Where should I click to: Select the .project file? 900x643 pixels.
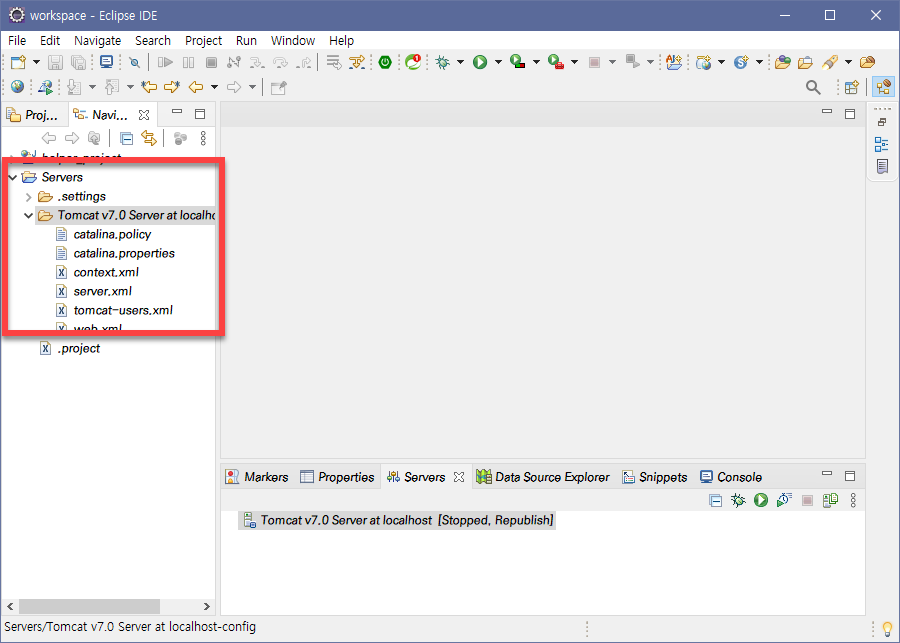click(79, 348)
